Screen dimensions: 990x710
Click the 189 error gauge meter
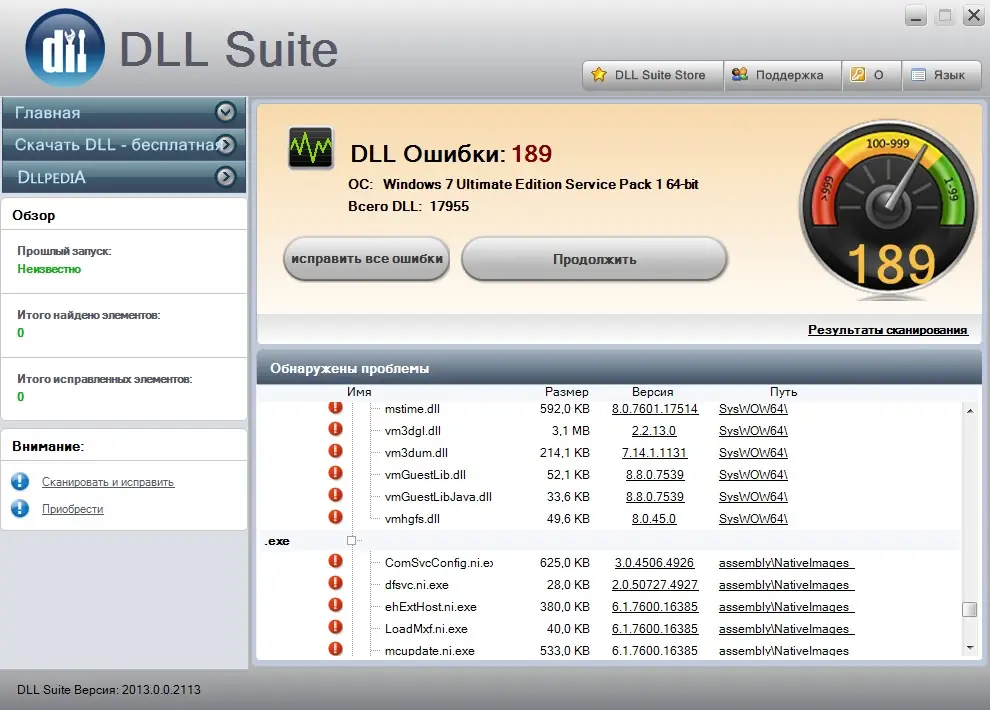pos(888,210)
